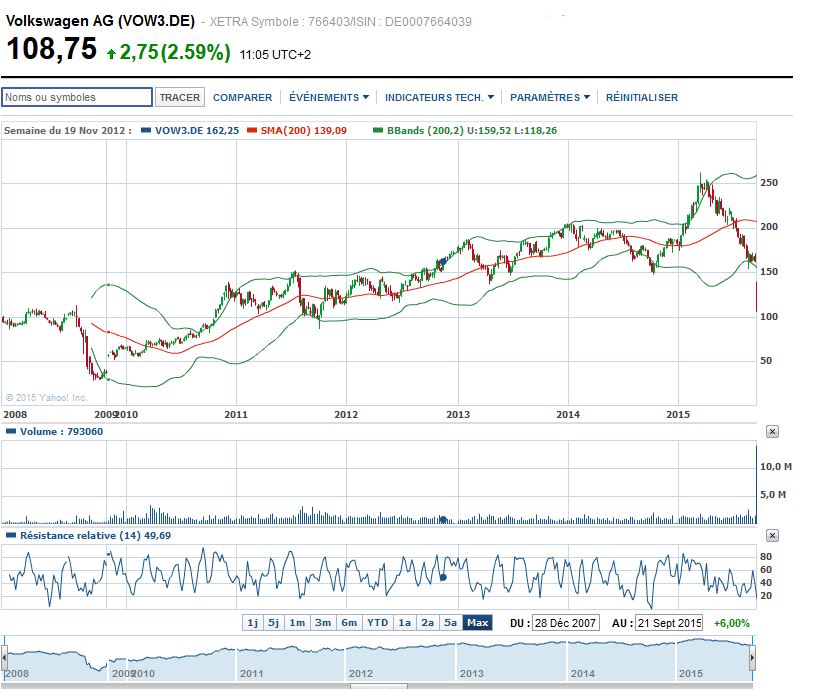
Task: Click the +6,00% performance value
Action: coord(732,623)
